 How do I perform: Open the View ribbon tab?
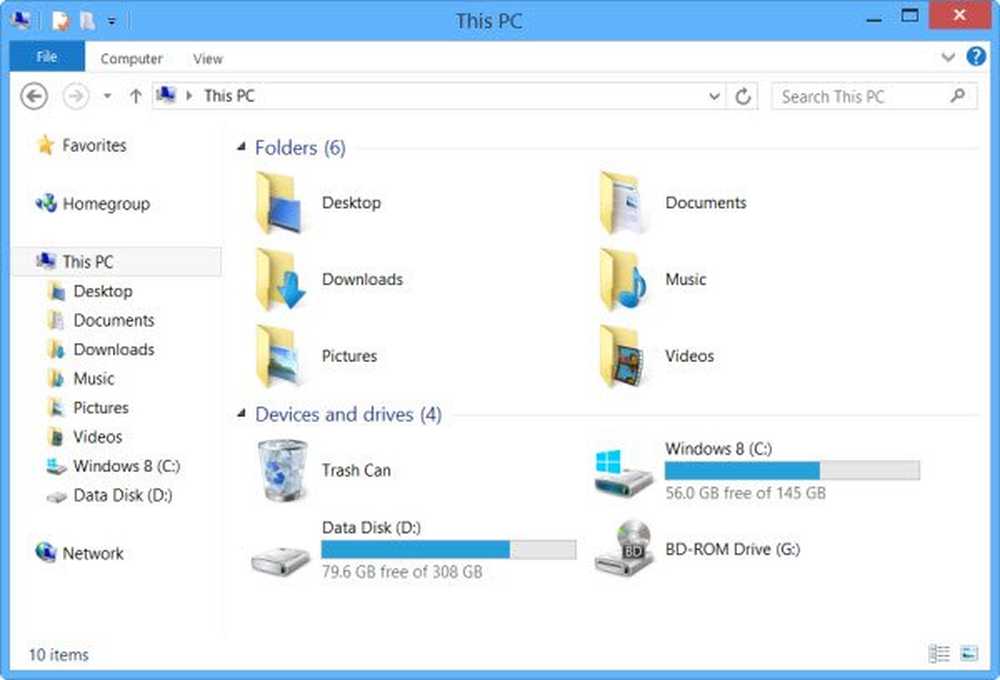(208, 59)
